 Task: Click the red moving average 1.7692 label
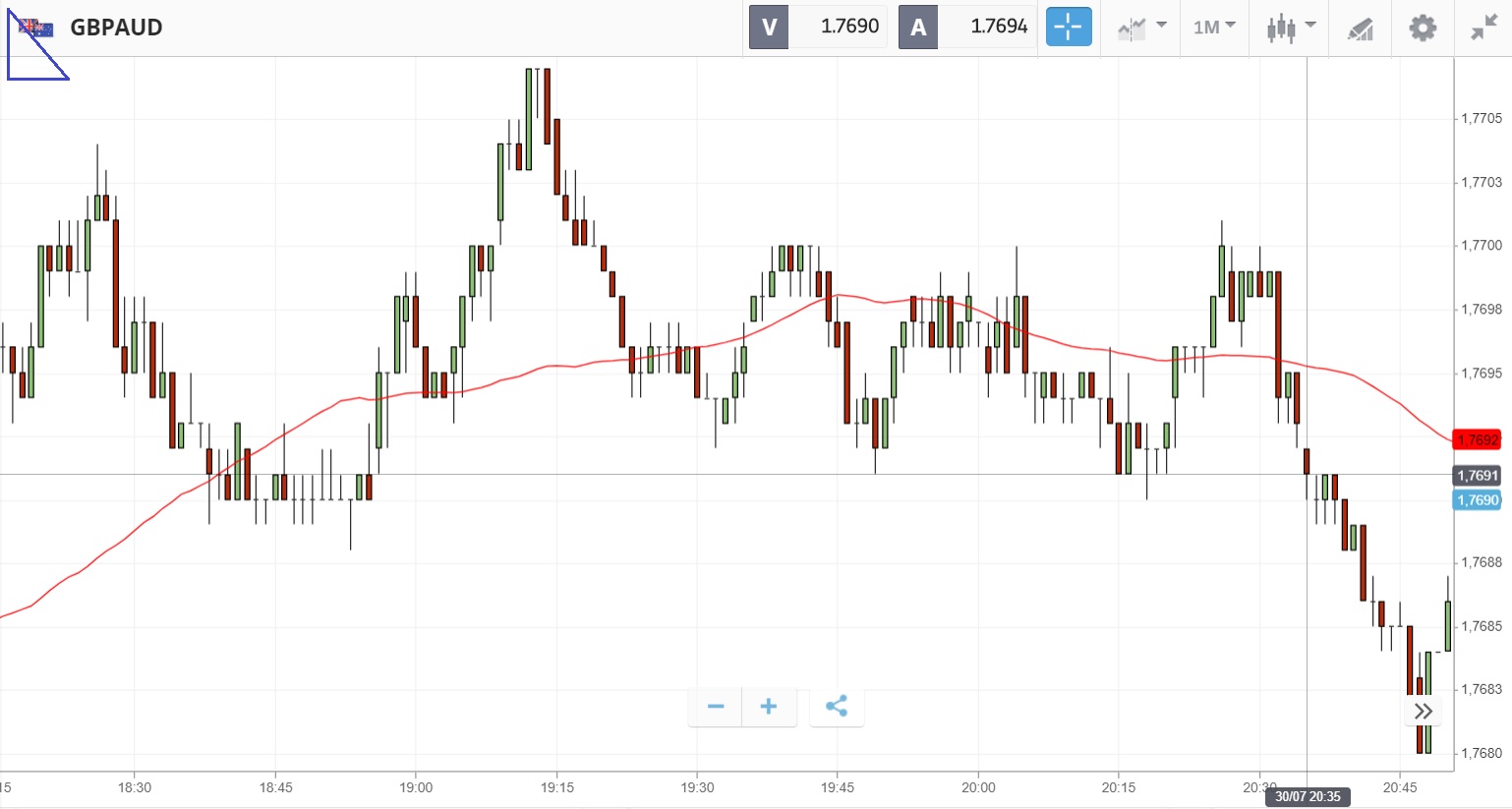pos(1477,440)
